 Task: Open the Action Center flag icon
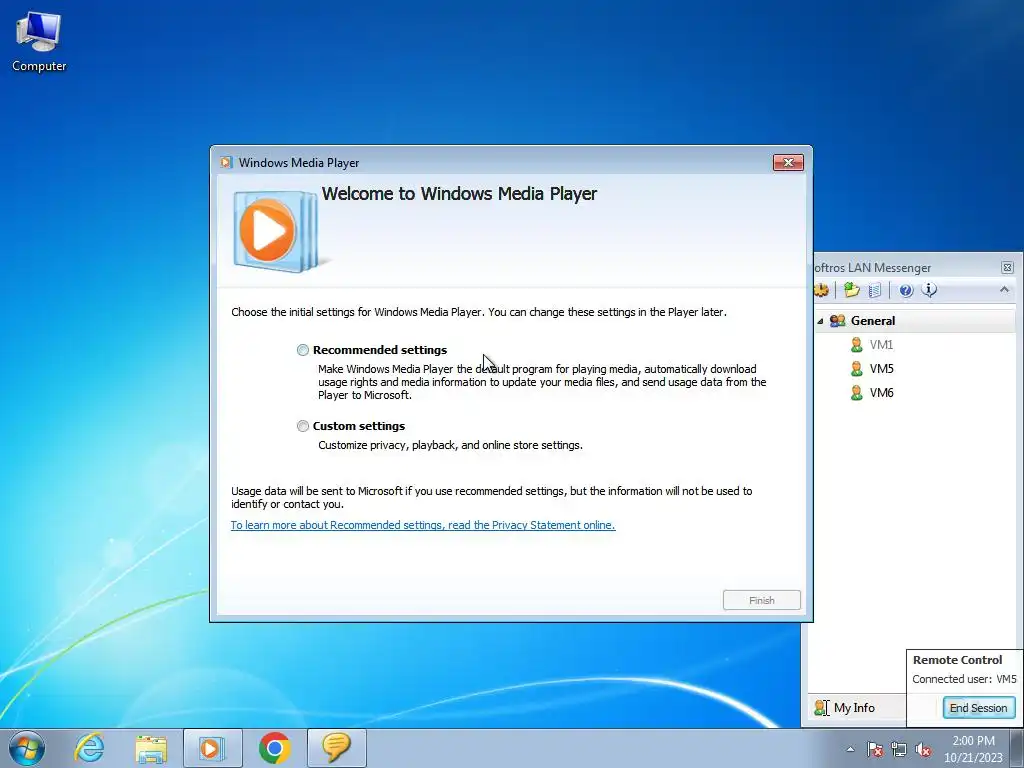[x=874, y=749]
